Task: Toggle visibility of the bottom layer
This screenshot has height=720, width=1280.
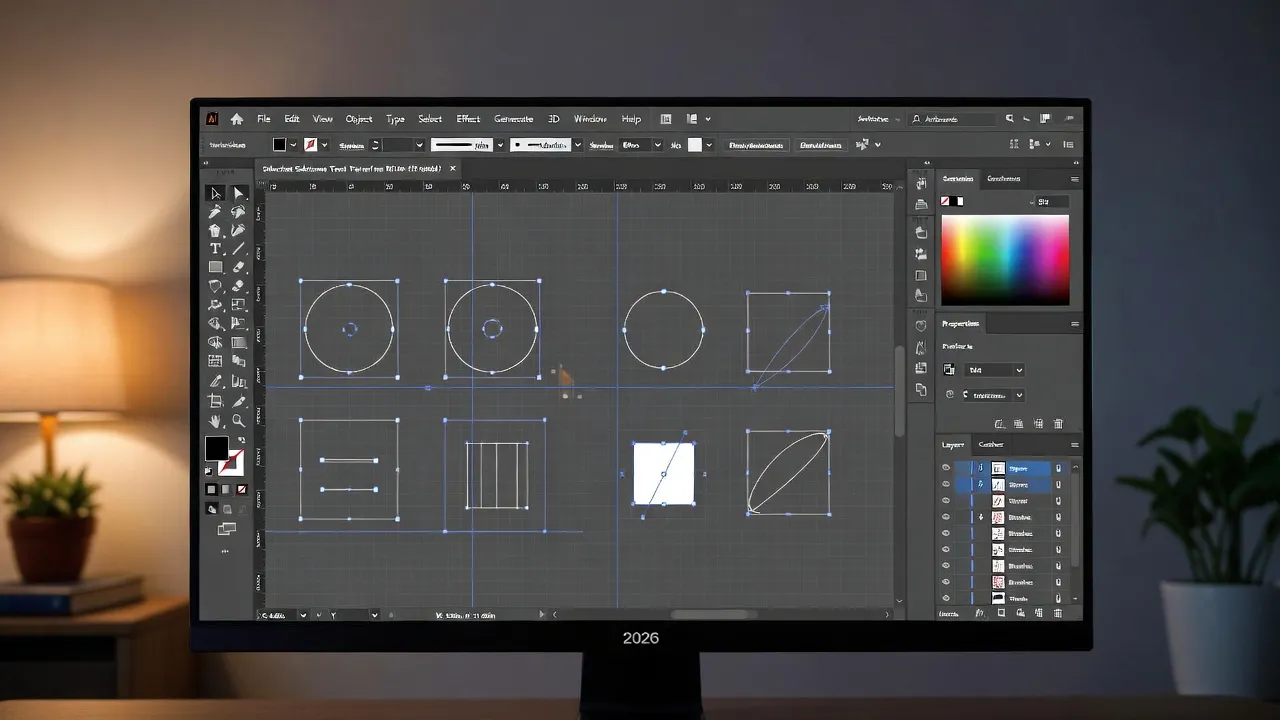Action: point(946,598)
